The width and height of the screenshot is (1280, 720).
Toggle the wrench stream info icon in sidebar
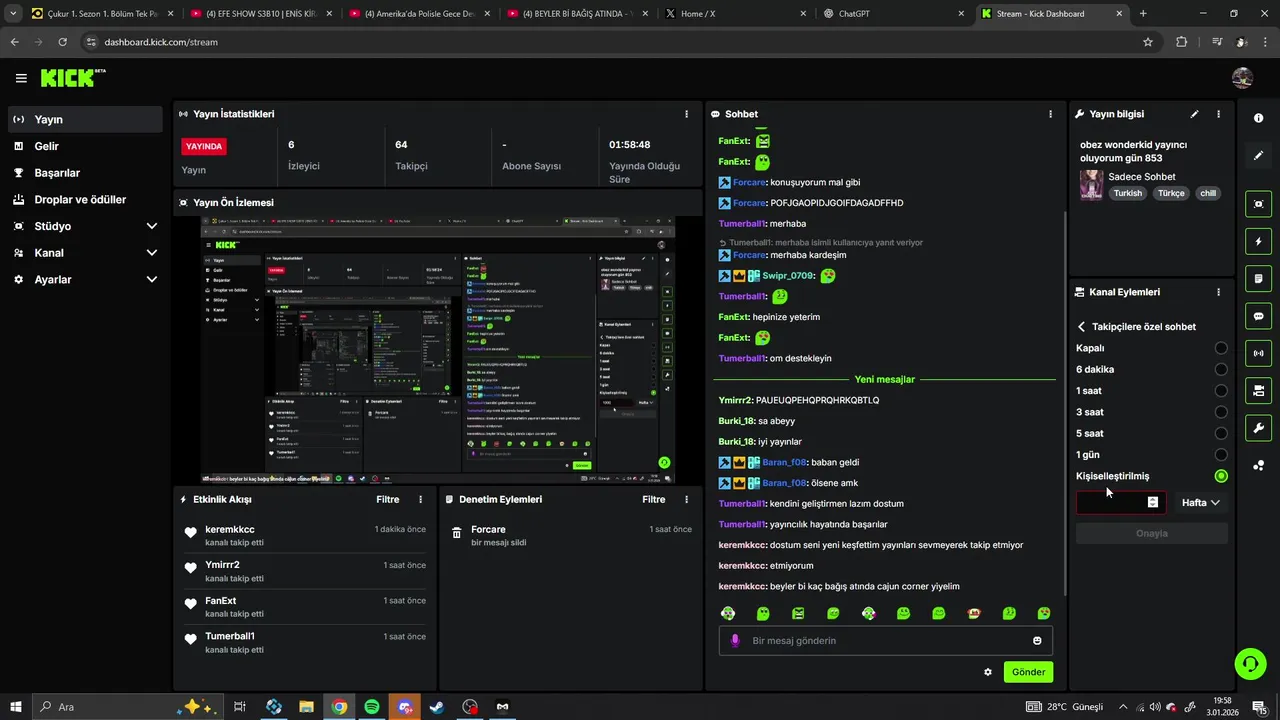click(x=1258, y=428)
